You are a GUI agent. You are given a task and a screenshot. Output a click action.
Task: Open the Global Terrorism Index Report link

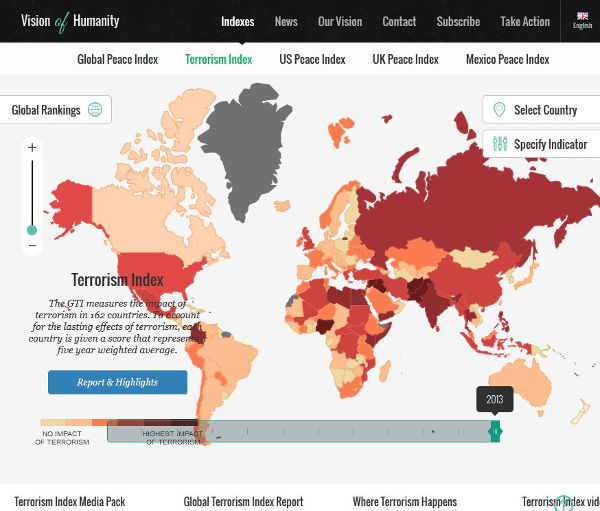243,501
